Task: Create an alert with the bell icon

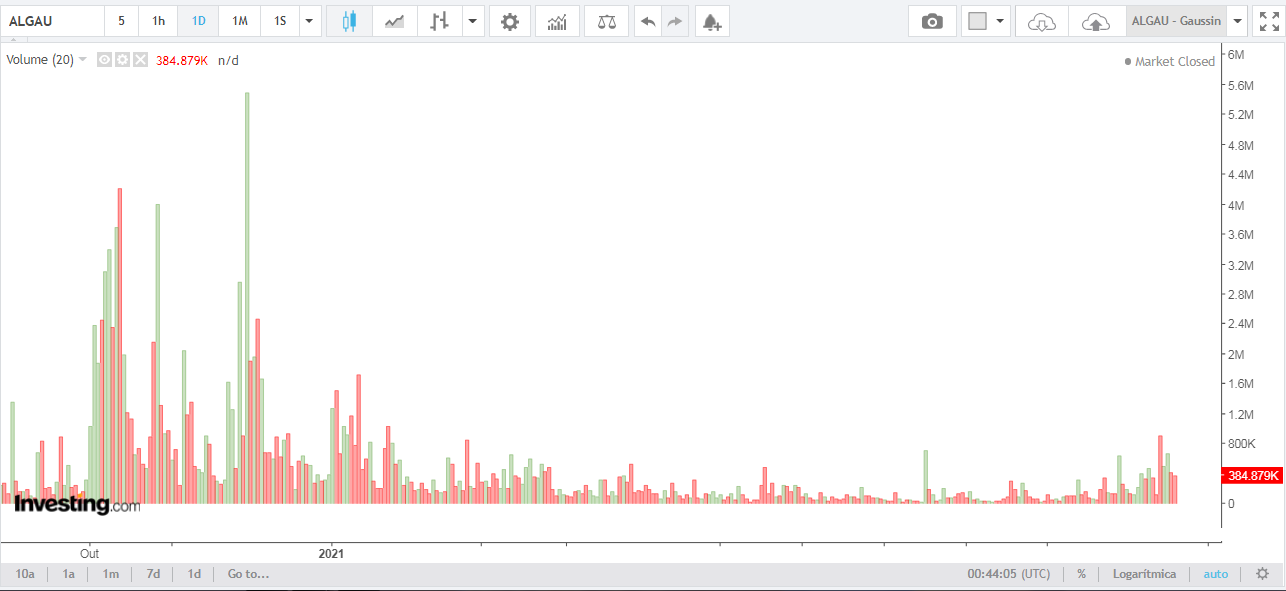Action: [x=711, y=21]
